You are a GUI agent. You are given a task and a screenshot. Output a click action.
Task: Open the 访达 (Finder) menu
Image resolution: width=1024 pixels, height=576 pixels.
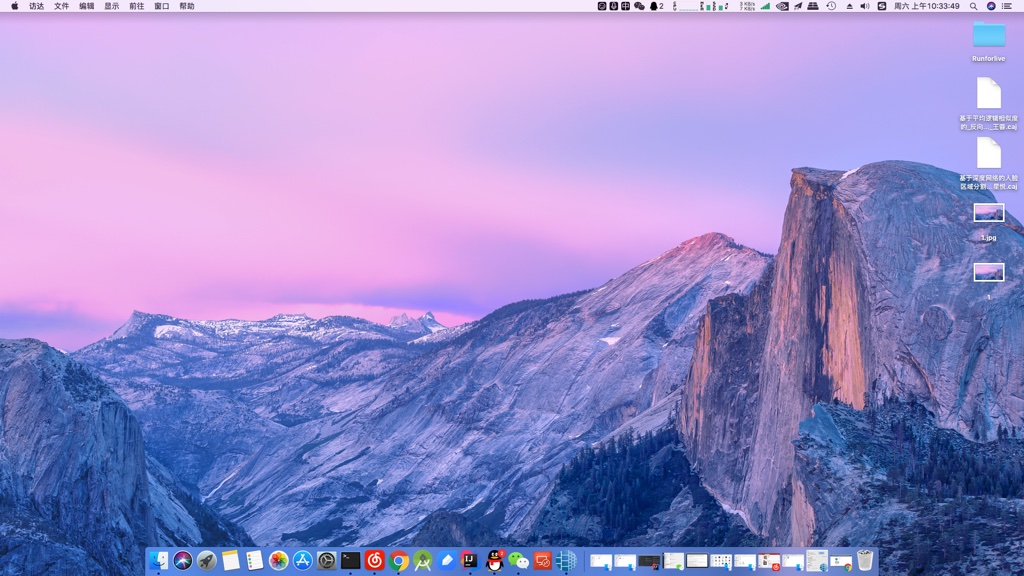tap(37, 6)
